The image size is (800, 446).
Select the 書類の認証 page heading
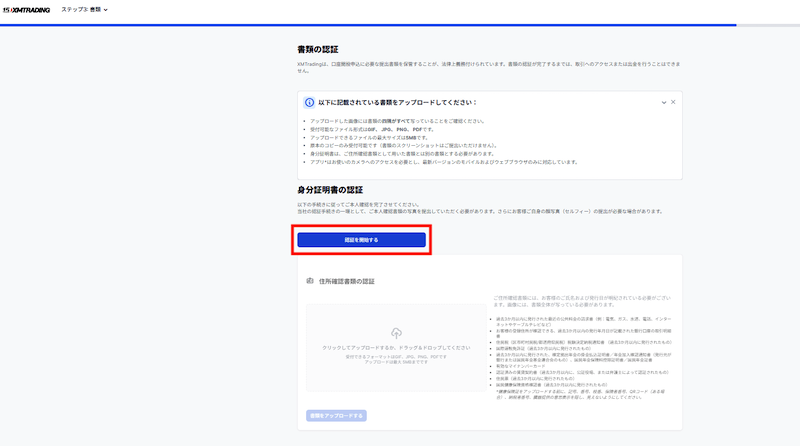pos(317,49)
